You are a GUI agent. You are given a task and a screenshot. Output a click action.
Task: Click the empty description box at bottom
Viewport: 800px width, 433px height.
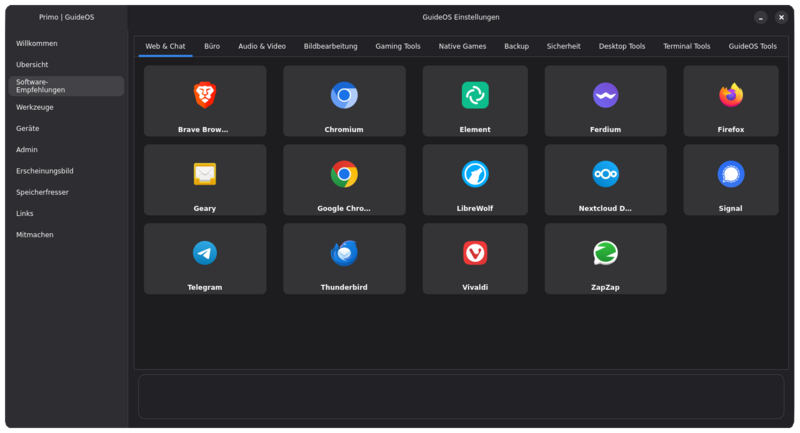461,396
